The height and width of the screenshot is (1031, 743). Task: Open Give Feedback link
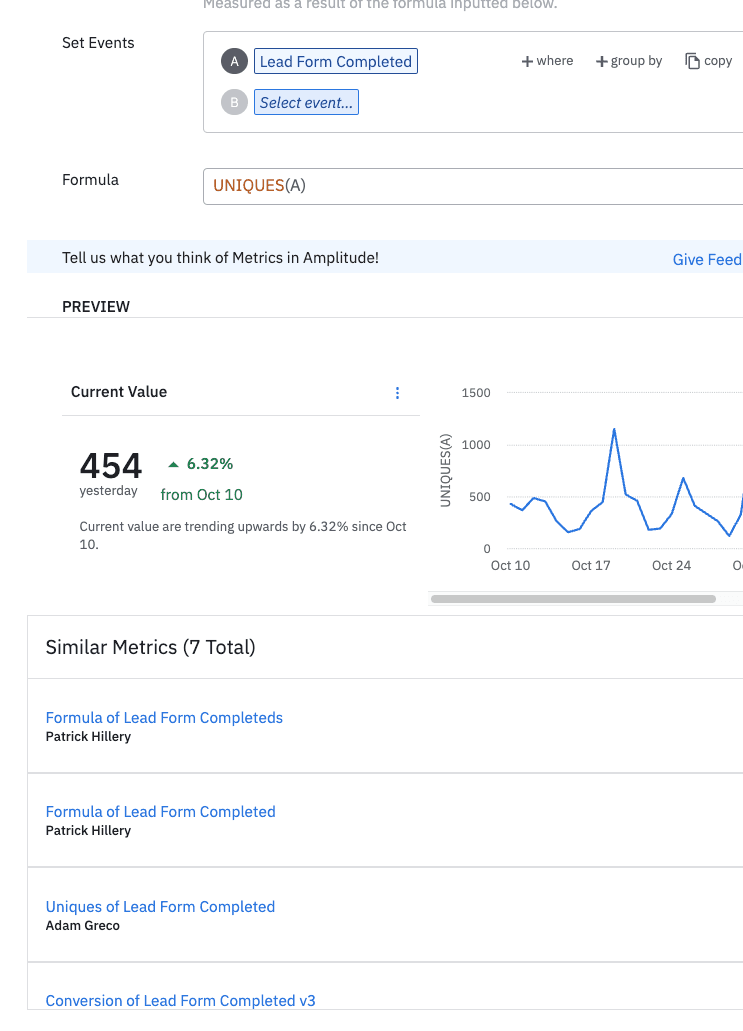[706, 259]
